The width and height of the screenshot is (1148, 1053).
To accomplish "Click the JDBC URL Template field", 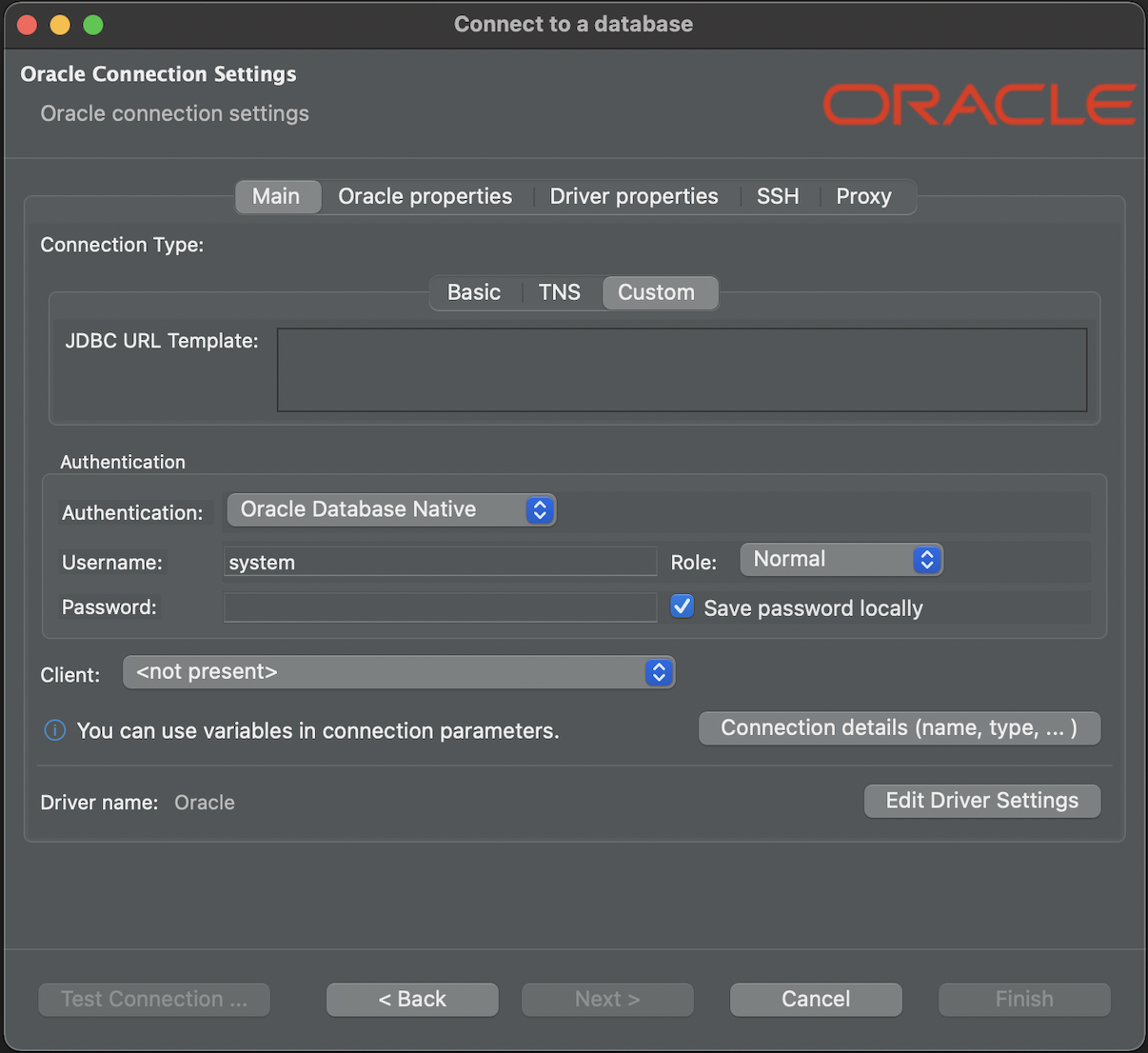I will click(x=682, y=370).
